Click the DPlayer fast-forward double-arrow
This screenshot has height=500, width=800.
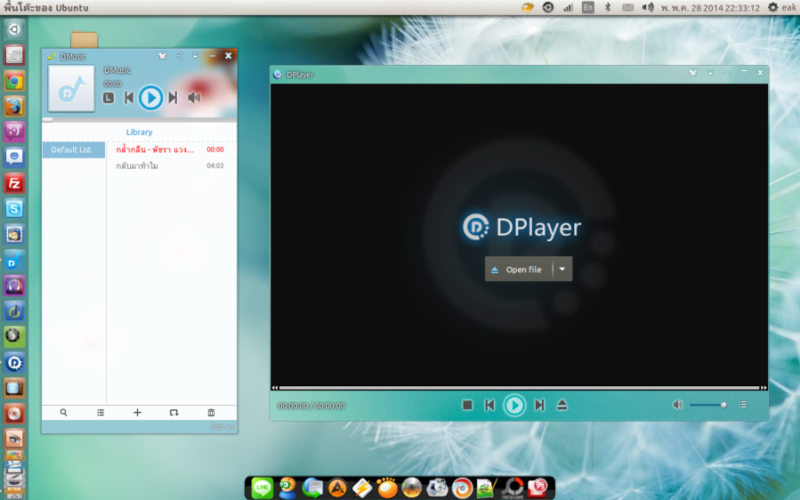point(763,388)
